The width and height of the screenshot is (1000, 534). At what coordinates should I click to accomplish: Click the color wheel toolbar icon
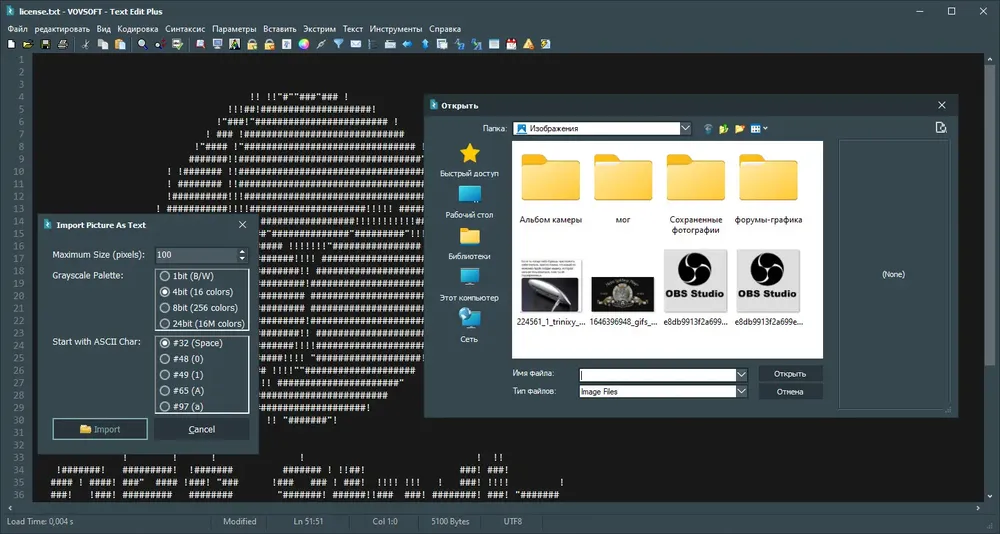(x=304, y=44)
